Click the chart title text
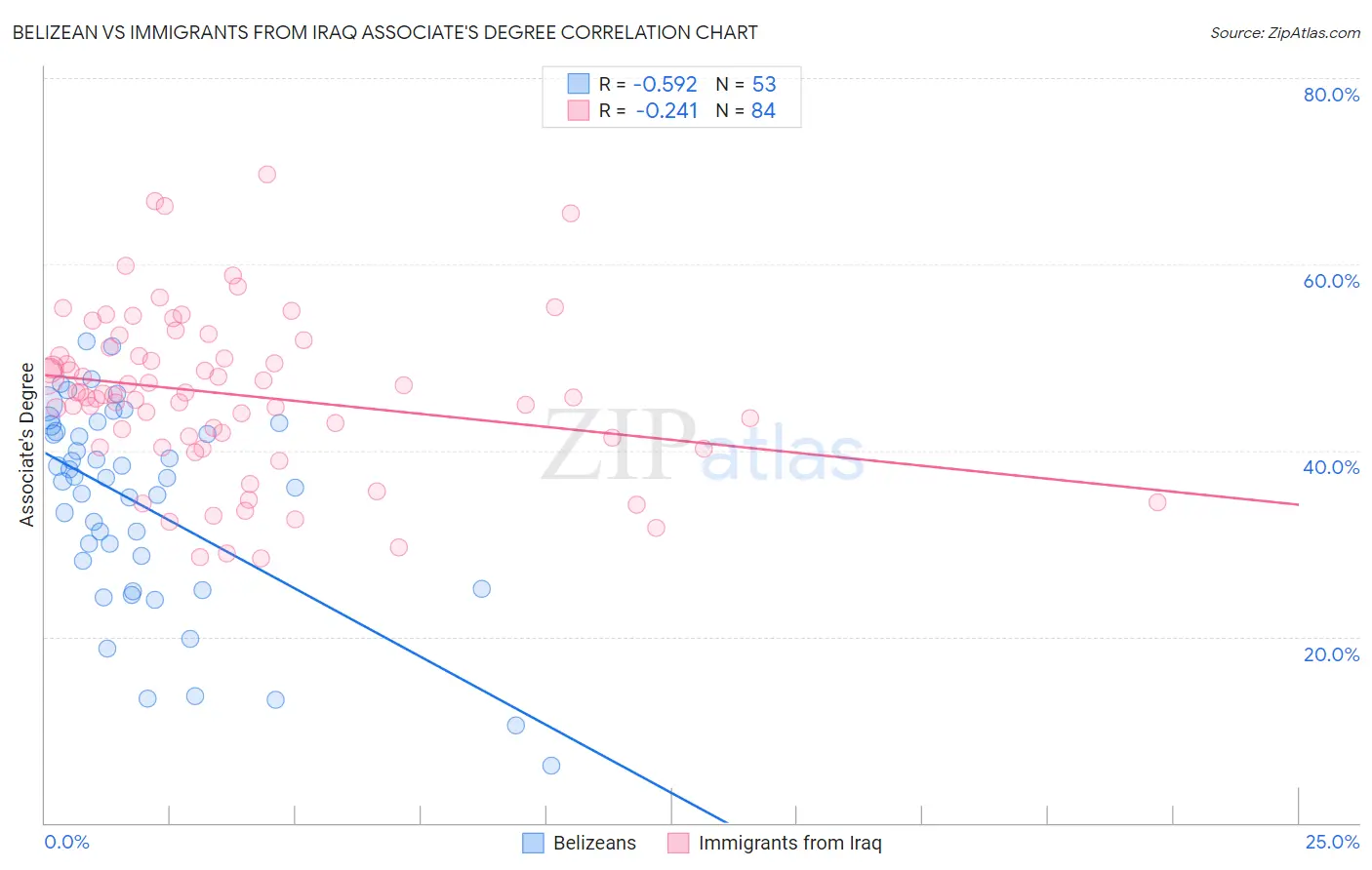The height and width of the screenshot is (870, 1372). click(384, 32)
